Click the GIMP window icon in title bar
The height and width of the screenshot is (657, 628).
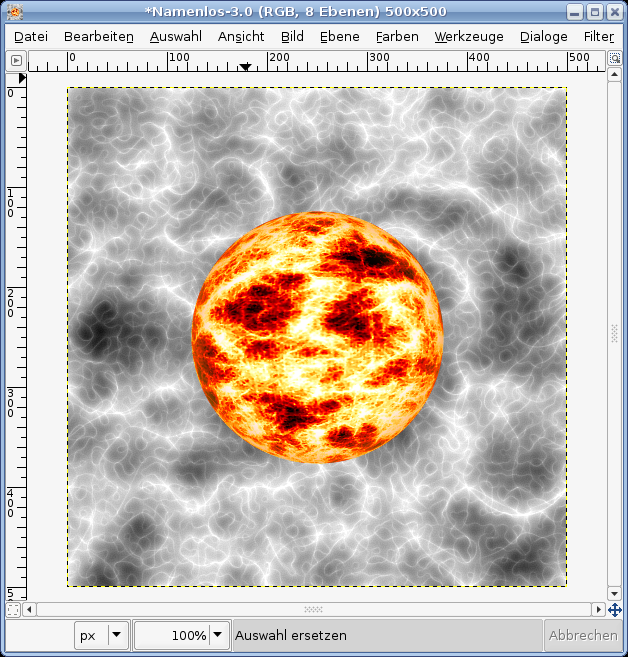tap(15, 12)
